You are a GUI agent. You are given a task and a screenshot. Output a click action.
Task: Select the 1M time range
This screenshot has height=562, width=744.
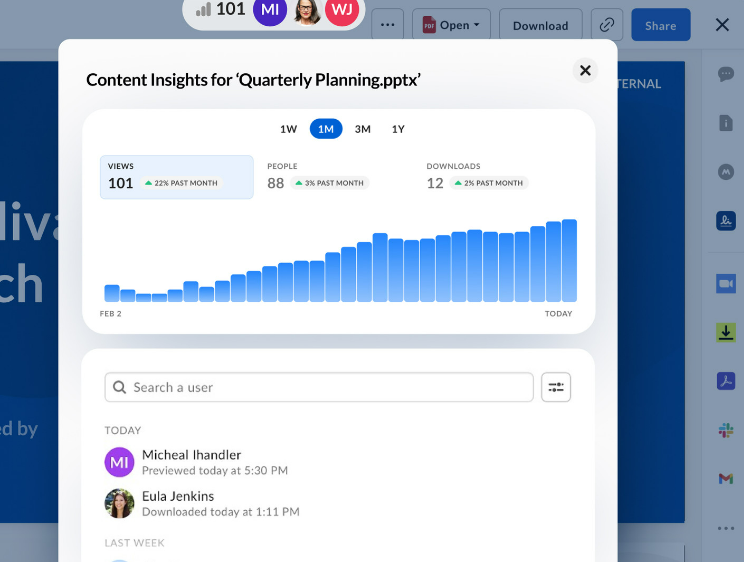326,129
